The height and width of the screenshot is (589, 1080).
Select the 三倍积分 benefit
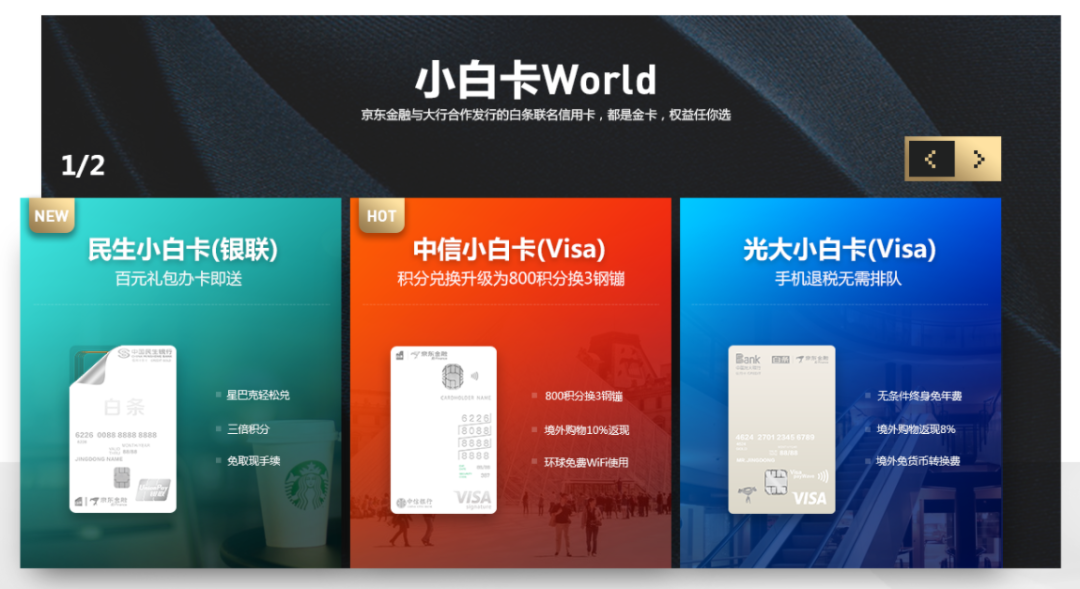[x=248, y=428]
